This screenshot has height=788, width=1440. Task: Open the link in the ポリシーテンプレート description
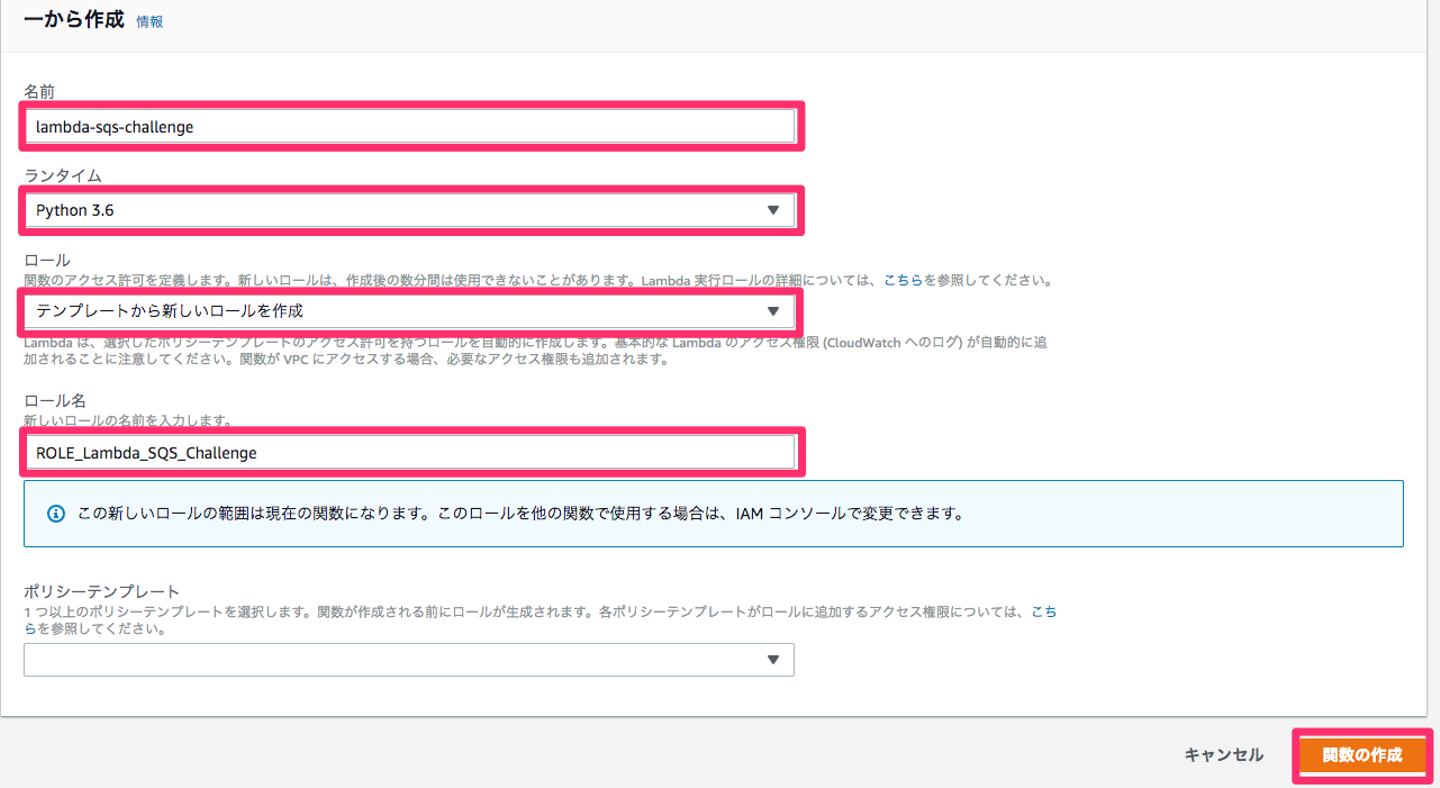(1044, 612)
